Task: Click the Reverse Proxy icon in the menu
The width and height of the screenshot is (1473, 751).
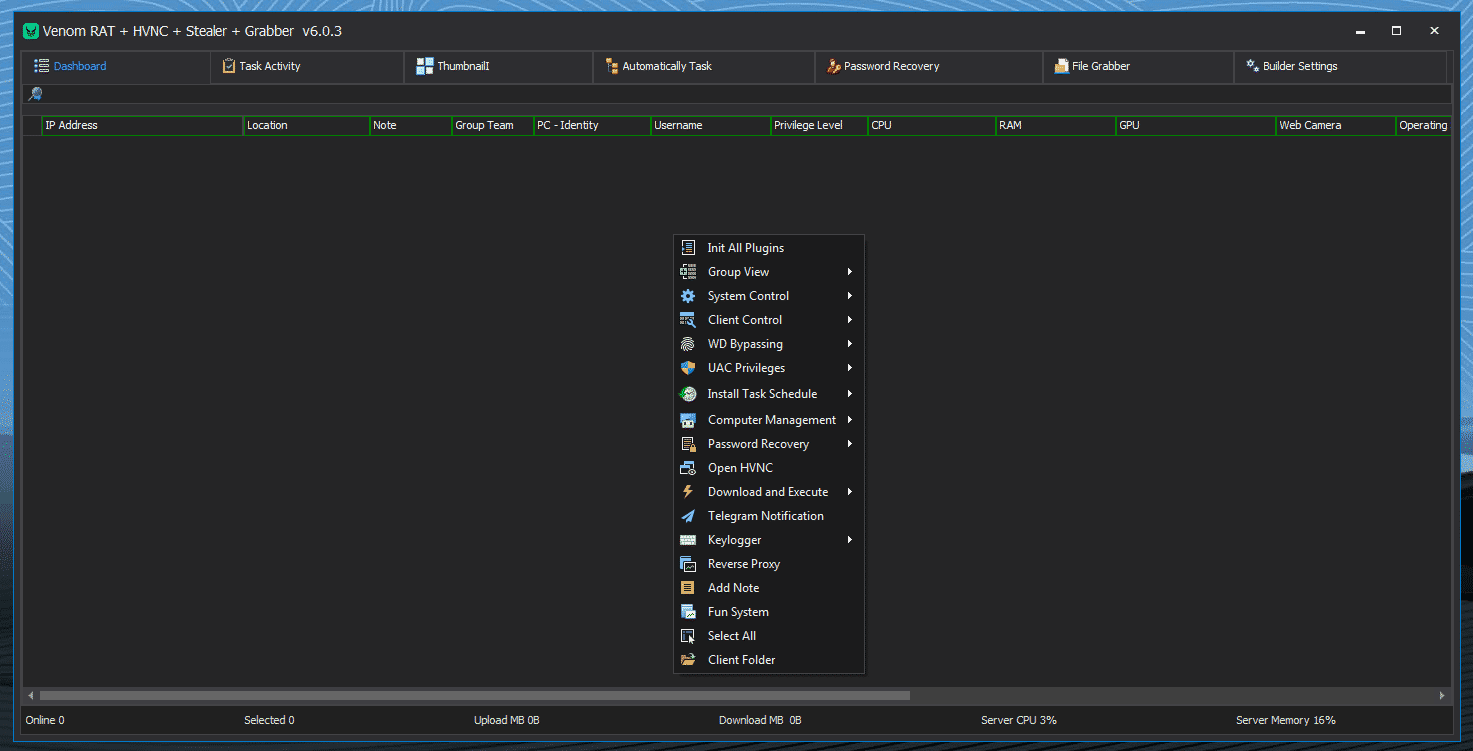Action: pos(688,564)
